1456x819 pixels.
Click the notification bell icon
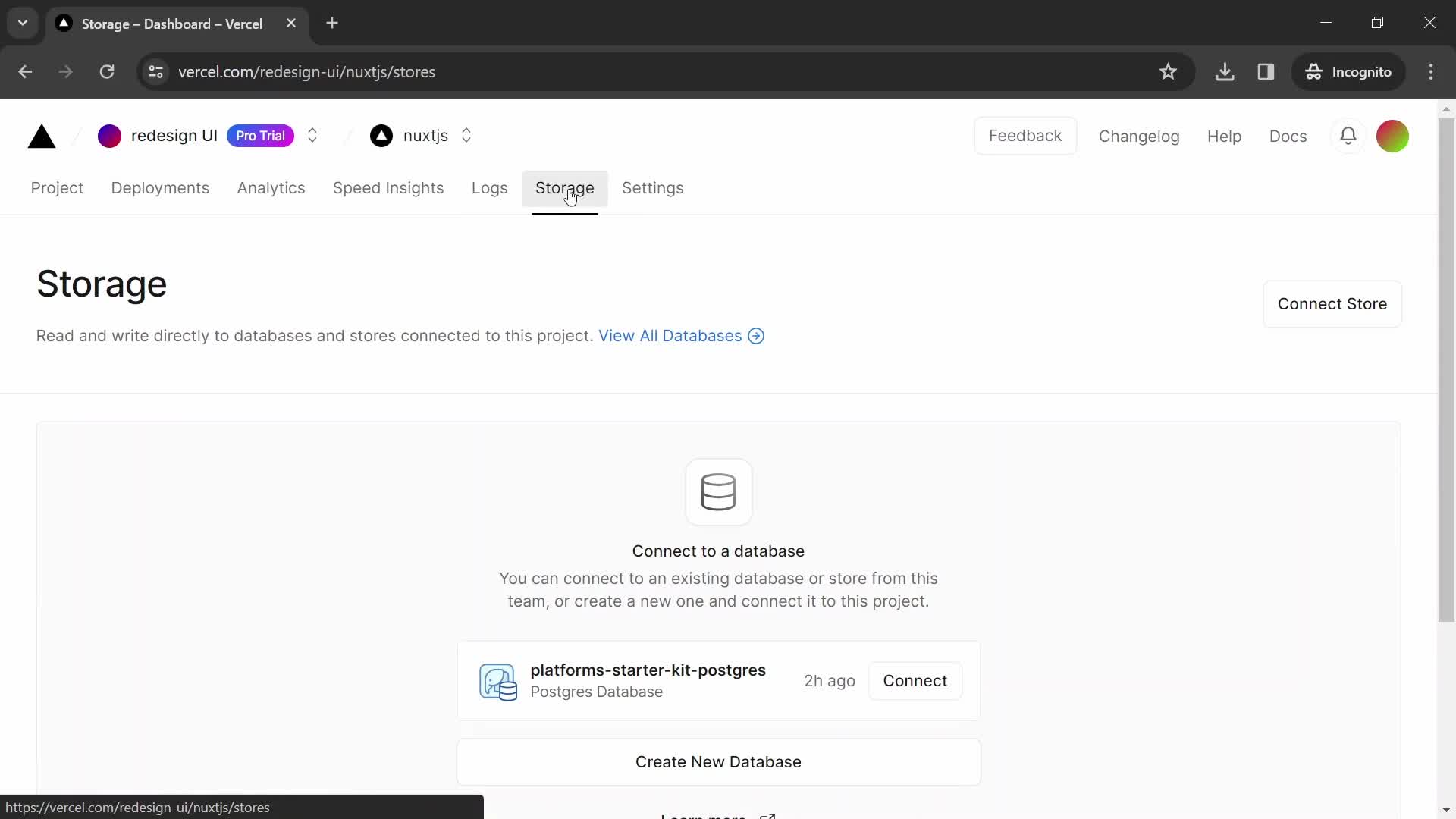pos(1348,135)
